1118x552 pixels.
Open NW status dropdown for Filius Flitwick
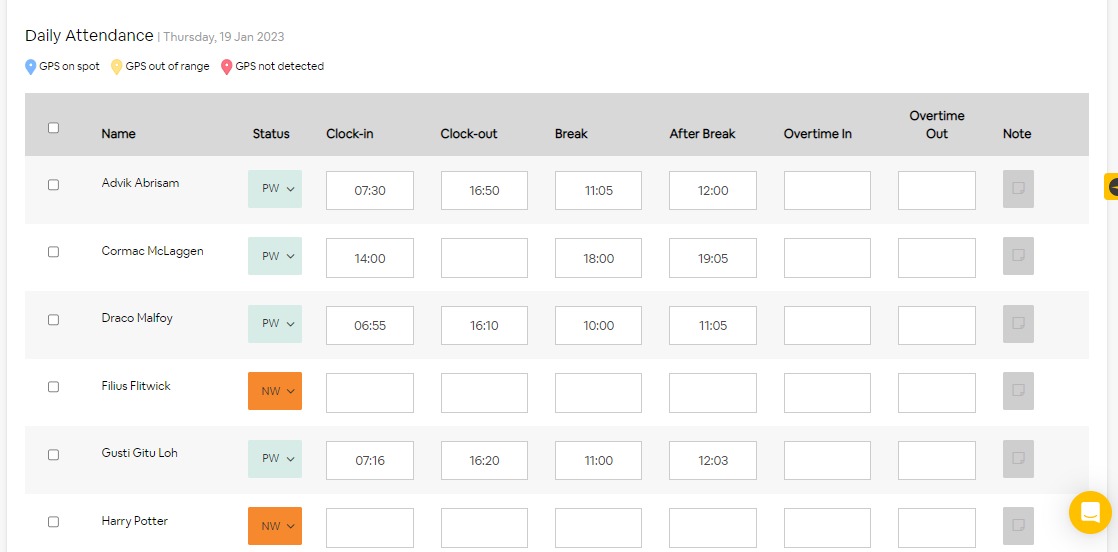(275, 391)
